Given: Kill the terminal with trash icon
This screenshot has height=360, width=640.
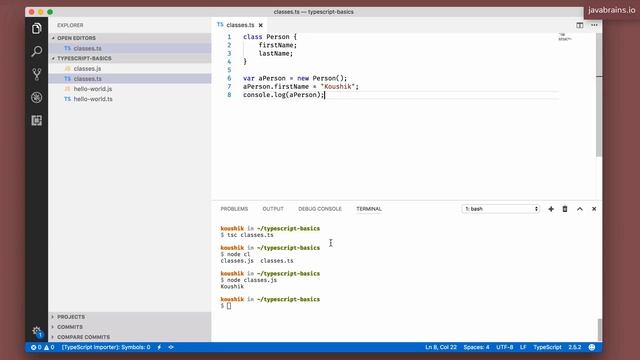Looking at the screenshot, I should pos(565,209).
